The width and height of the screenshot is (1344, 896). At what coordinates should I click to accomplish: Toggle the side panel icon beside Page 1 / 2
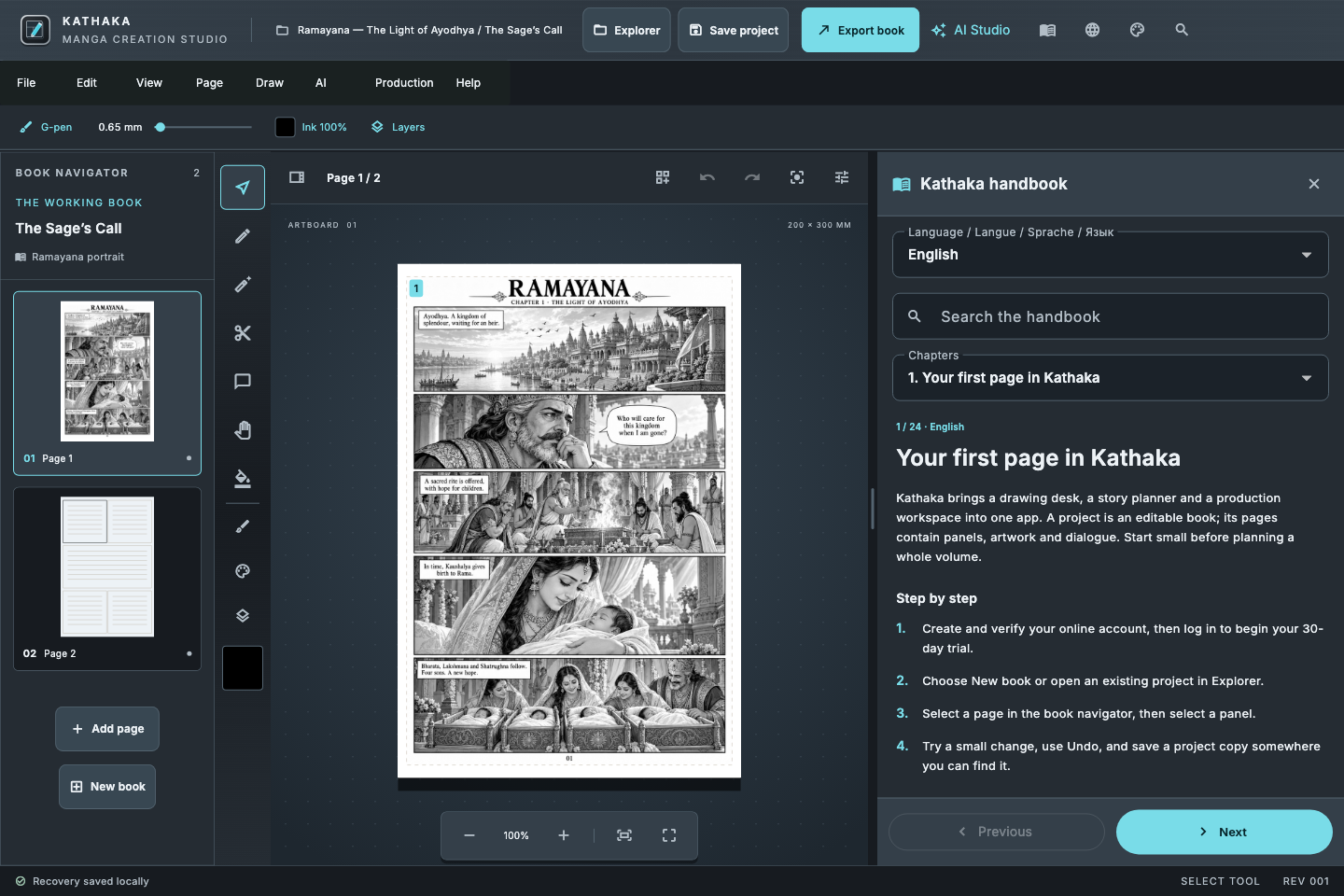click(297, 177)
